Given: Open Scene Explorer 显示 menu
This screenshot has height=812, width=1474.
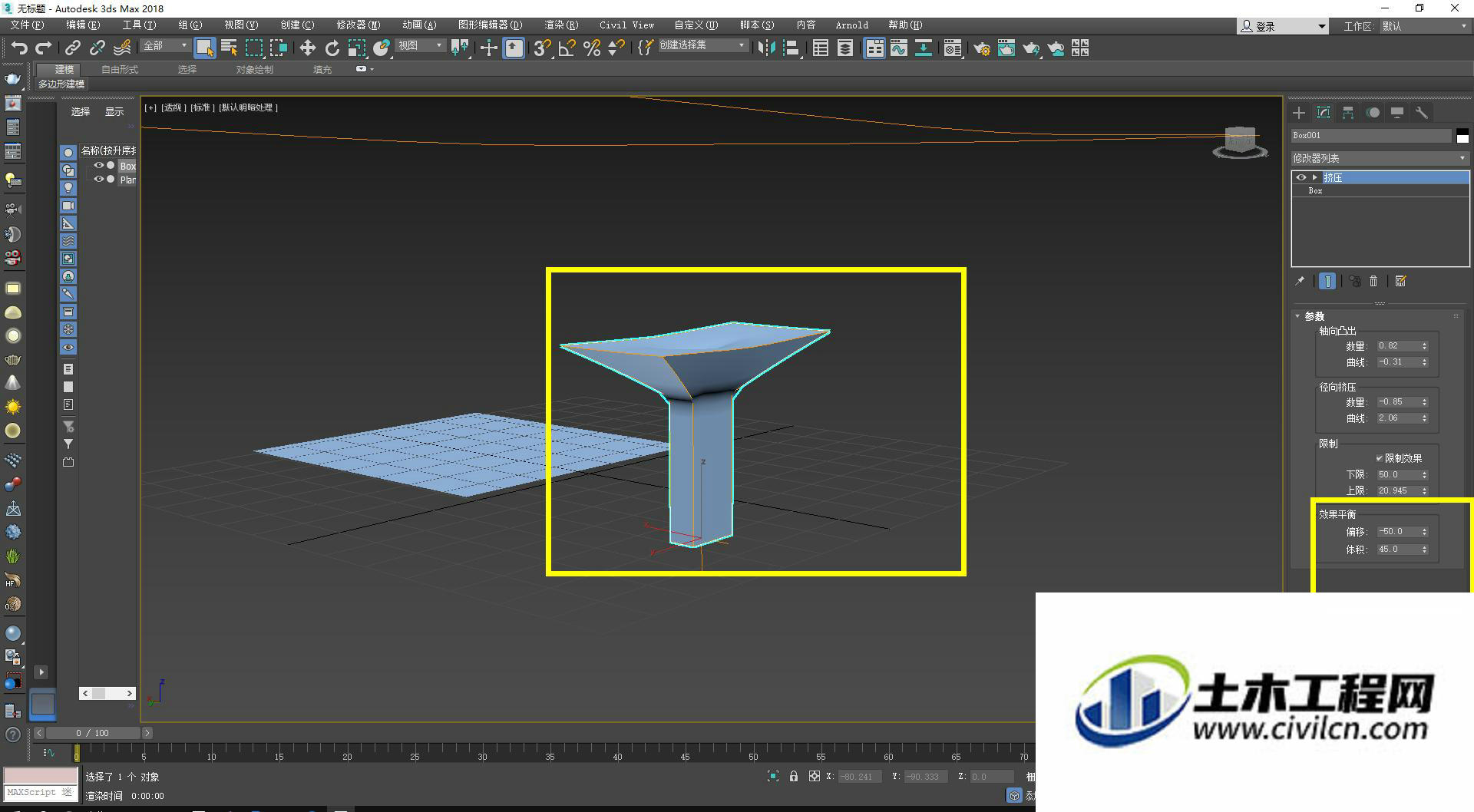Looking at the screenshot, I should (x=114, y=112).
